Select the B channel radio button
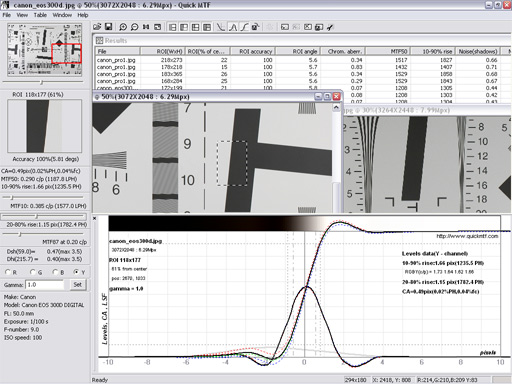Viewport: 512px width, 384px height. tap(55, 272)
